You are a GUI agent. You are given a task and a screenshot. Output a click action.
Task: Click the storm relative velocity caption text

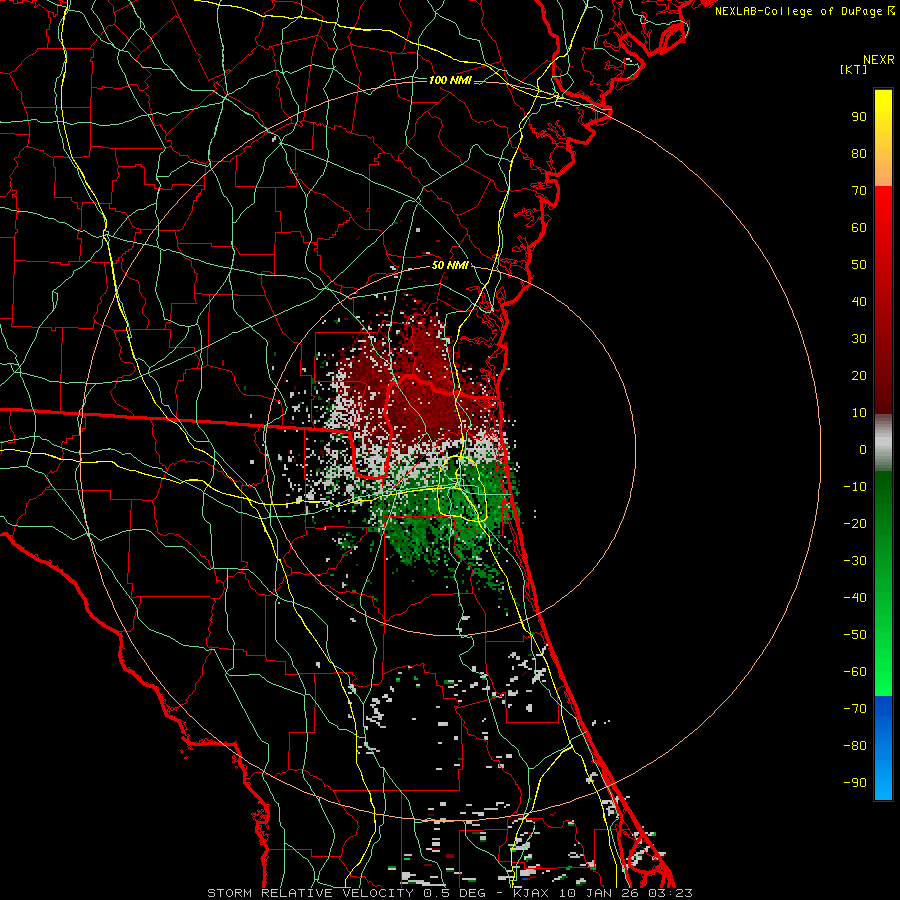(x=449, y=893)
